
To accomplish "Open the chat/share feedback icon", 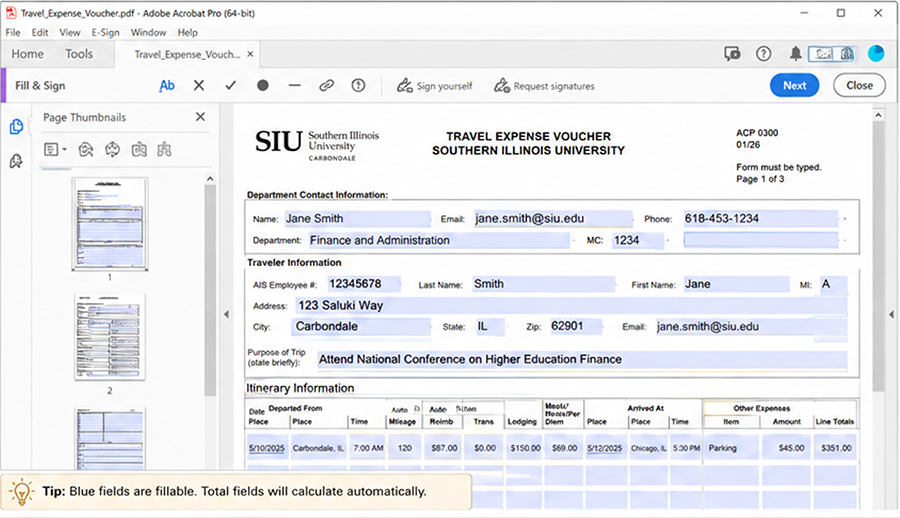I will coord(732,54).
